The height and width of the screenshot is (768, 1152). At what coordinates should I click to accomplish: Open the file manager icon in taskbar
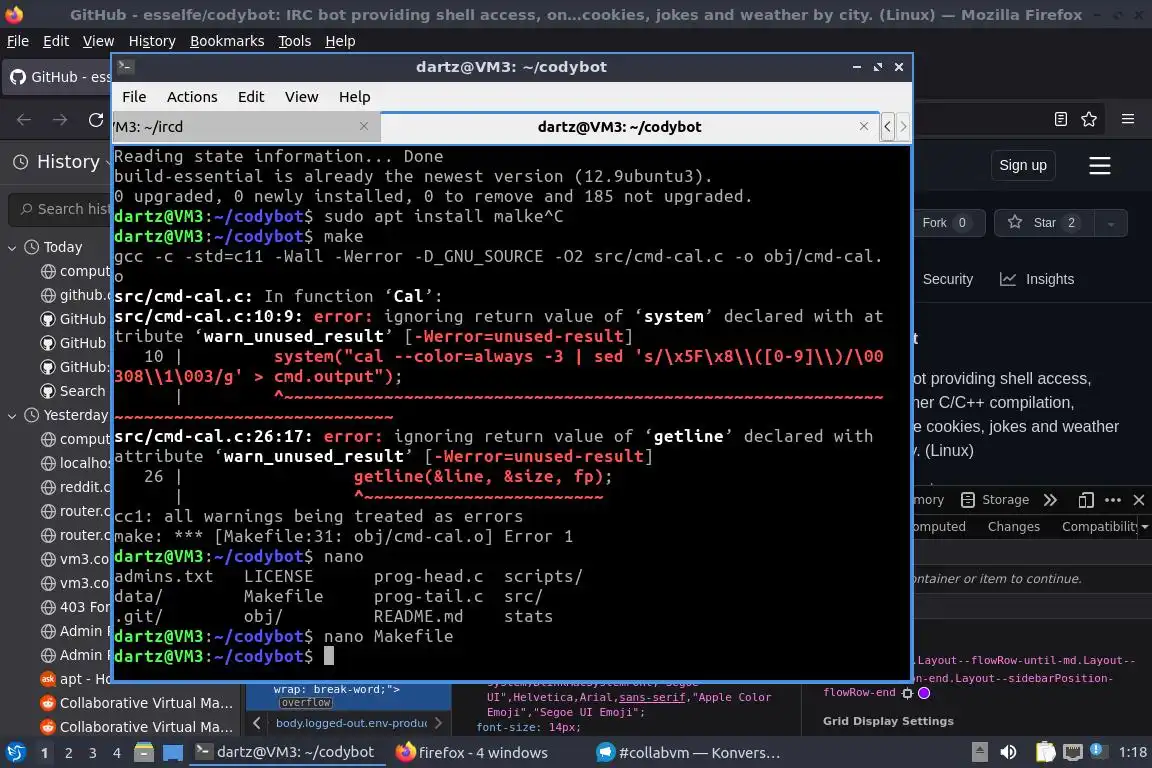tap(144, 753)
